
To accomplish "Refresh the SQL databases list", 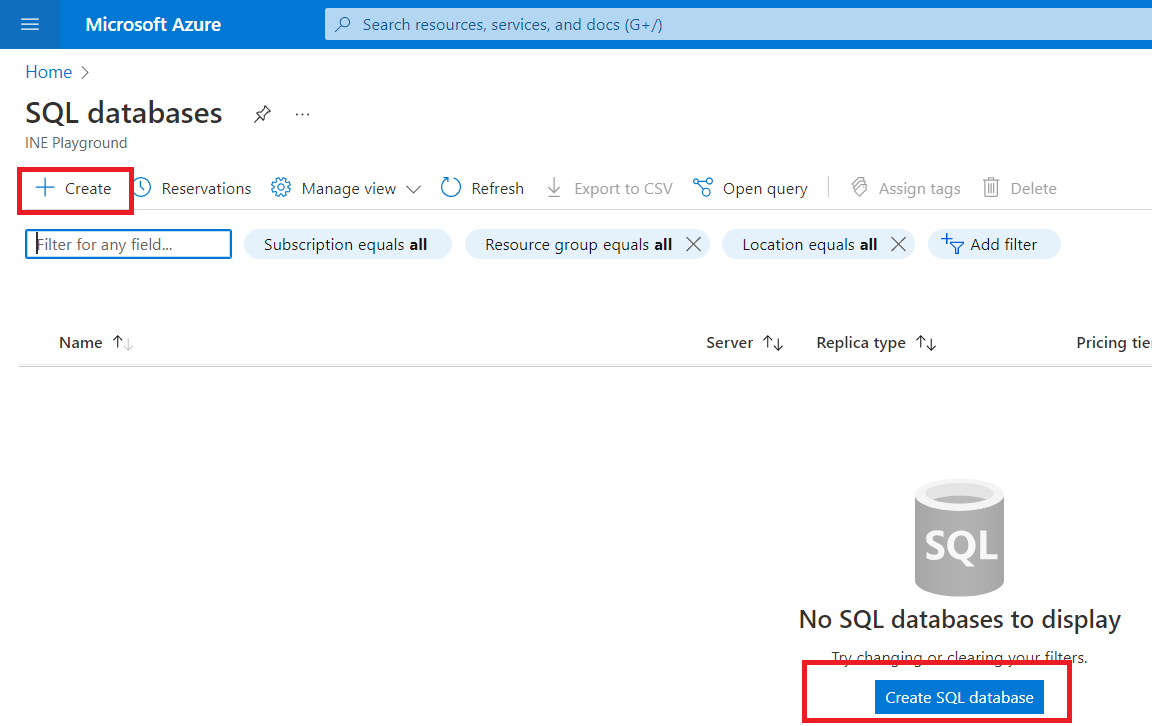I will 483,188.
